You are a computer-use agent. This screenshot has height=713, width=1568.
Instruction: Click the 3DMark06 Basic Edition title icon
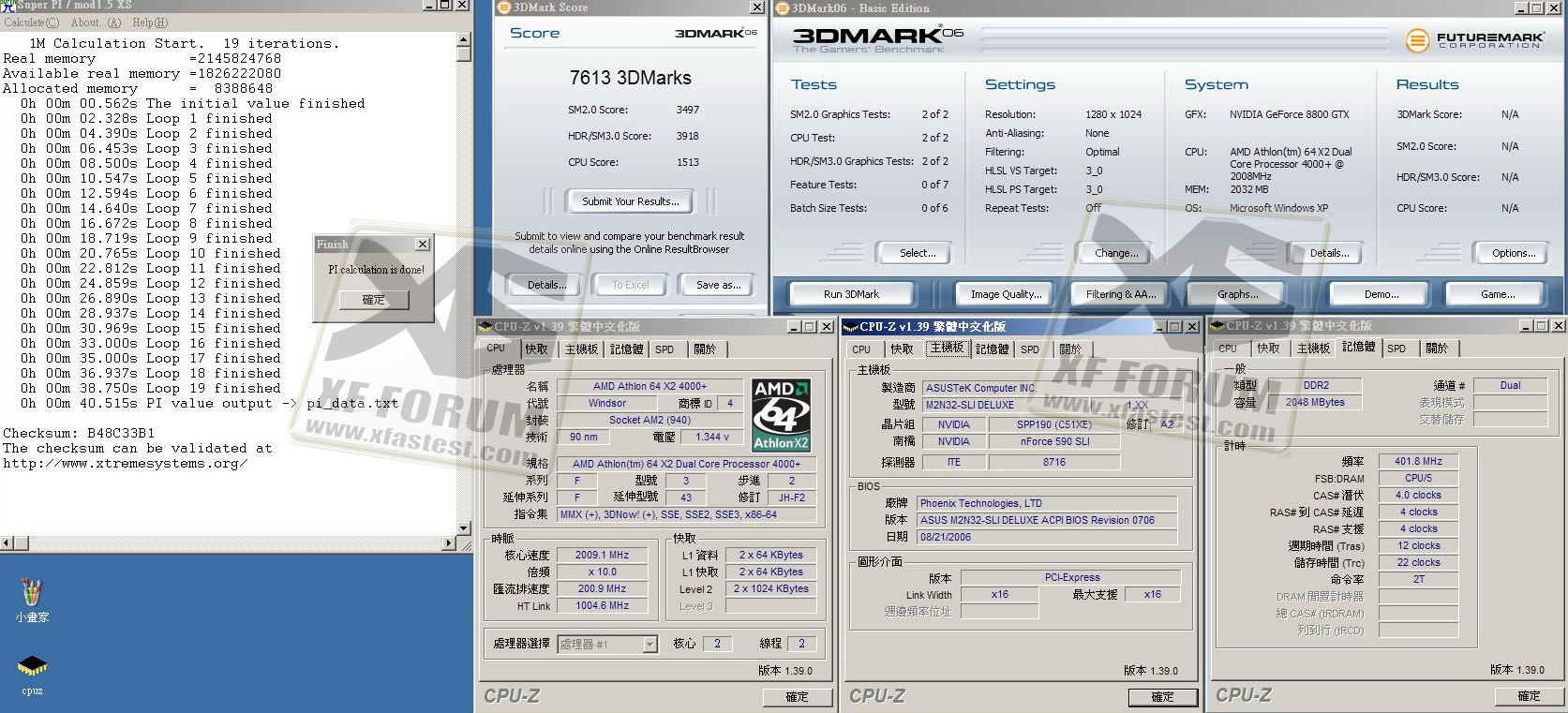click(783, 7)
